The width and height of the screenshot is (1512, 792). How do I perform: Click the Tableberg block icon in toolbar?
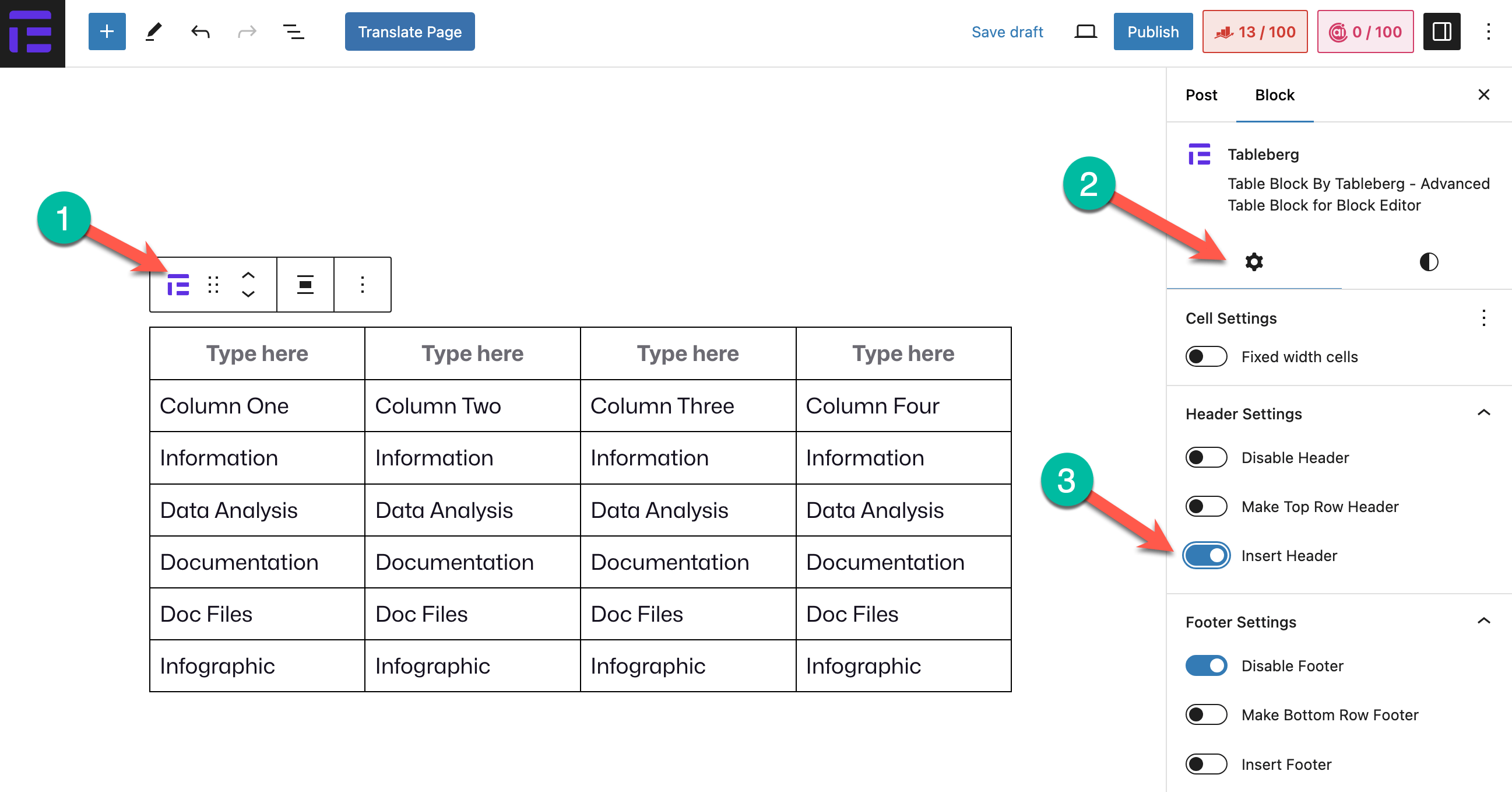178,285
